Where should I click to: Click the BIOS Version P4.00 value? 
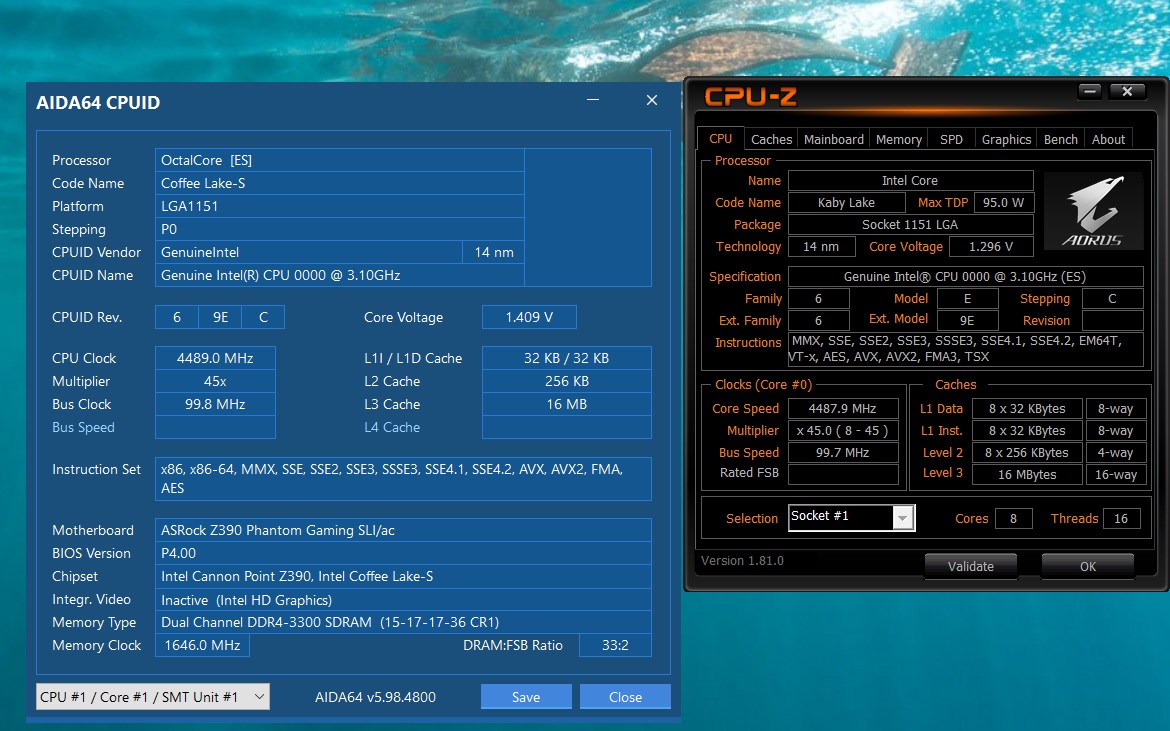403,553
